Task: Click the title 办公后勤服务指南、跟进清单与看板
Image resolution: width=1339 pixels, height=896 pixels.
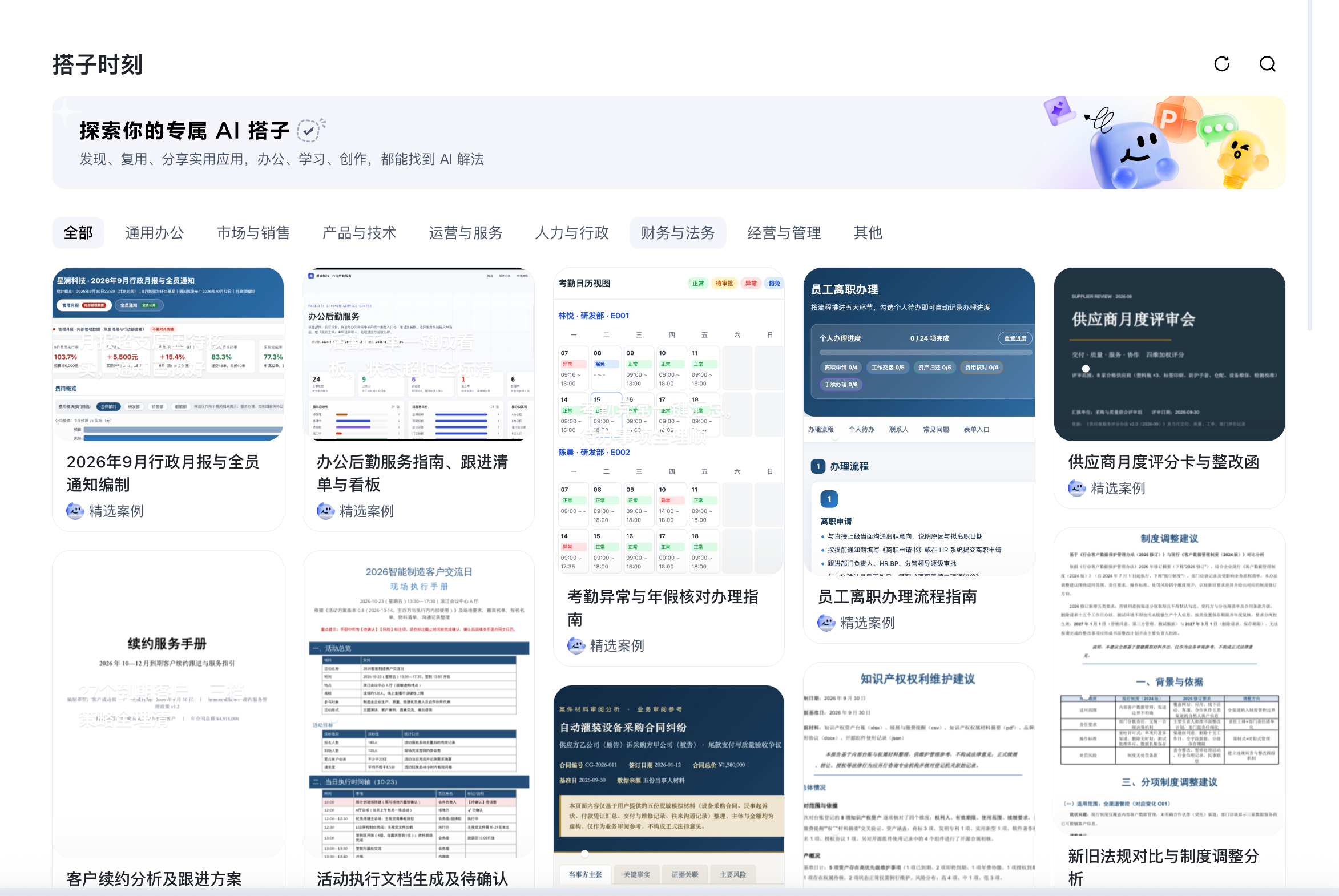Action: point(413,473)
